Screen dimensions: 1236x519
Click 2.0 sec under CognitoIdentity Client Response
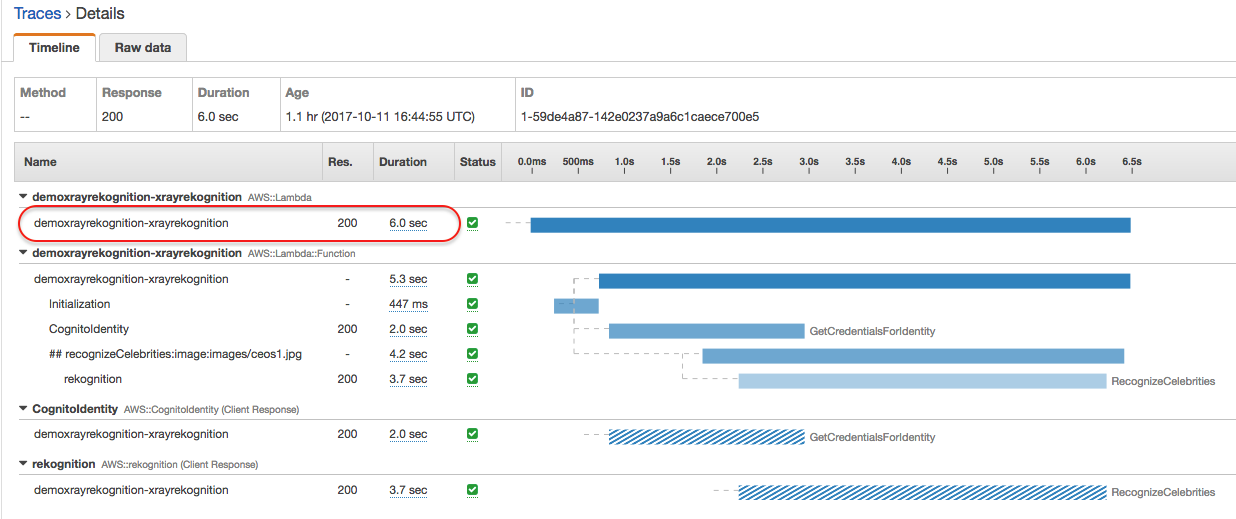click(408, 434)
